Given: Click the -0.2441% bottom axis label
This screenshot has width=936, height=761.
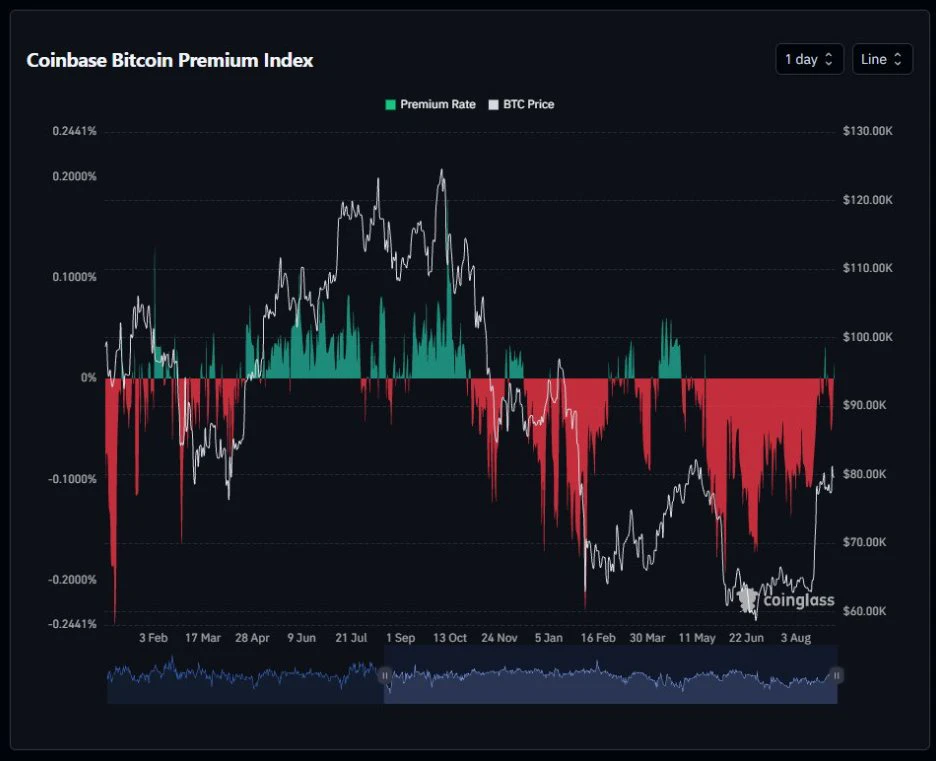Looking at the screenshot, I should tap(72, 624).
